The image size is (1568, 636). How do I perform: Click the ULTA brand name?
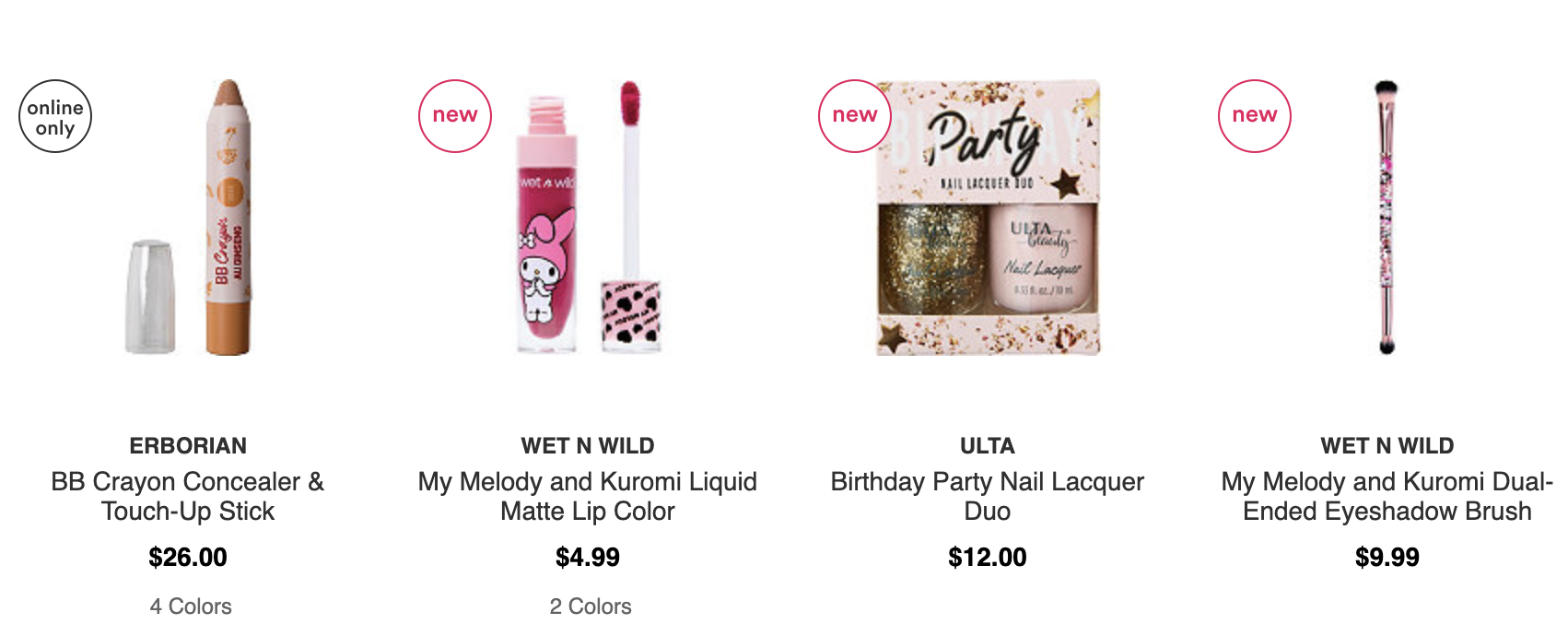(x=988, y=446)
